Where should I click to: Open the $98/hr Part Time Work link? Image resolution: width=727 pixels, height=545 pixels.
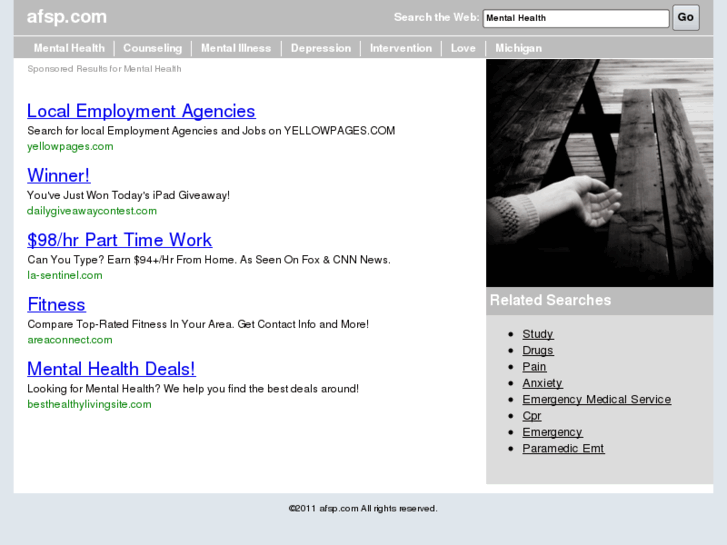click(119, 240)
